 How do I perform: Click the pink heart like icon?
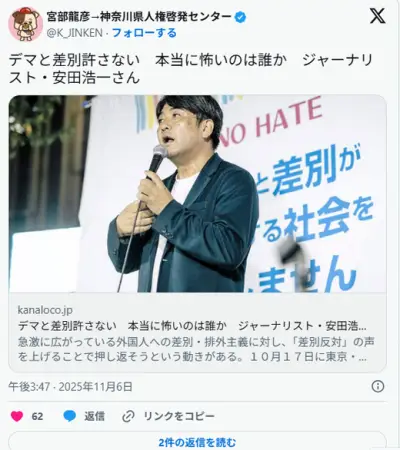pyautogui.click(x=17, y=416)
